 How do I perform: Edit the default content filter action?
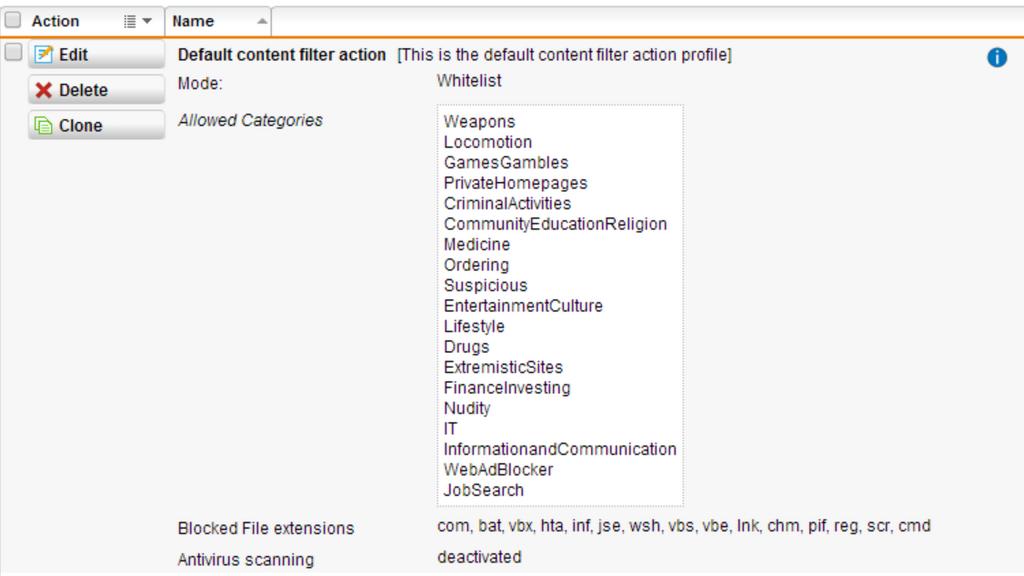(96, 54)
